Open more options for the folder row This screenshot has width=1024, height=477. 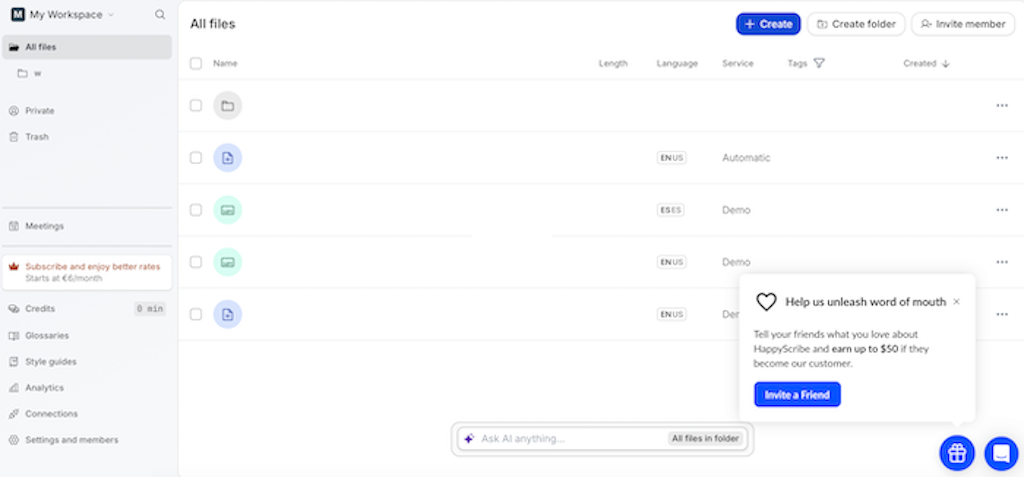point(1001,106)
